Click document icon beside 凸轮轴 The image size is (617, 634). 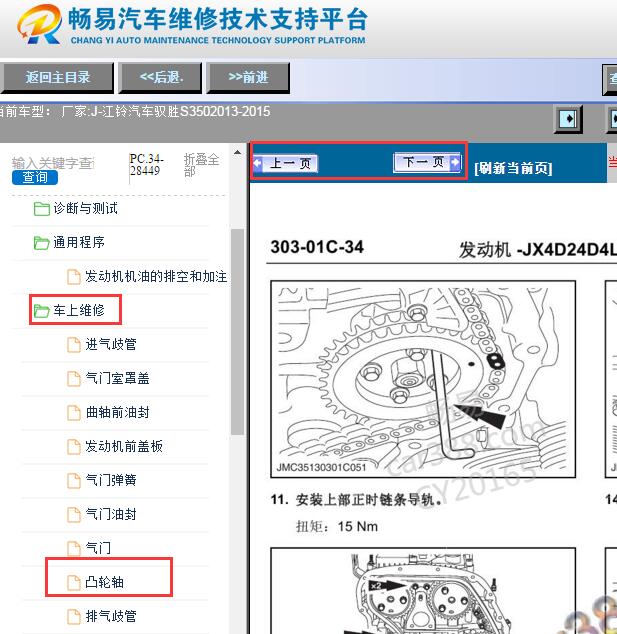tap(74, 583)
